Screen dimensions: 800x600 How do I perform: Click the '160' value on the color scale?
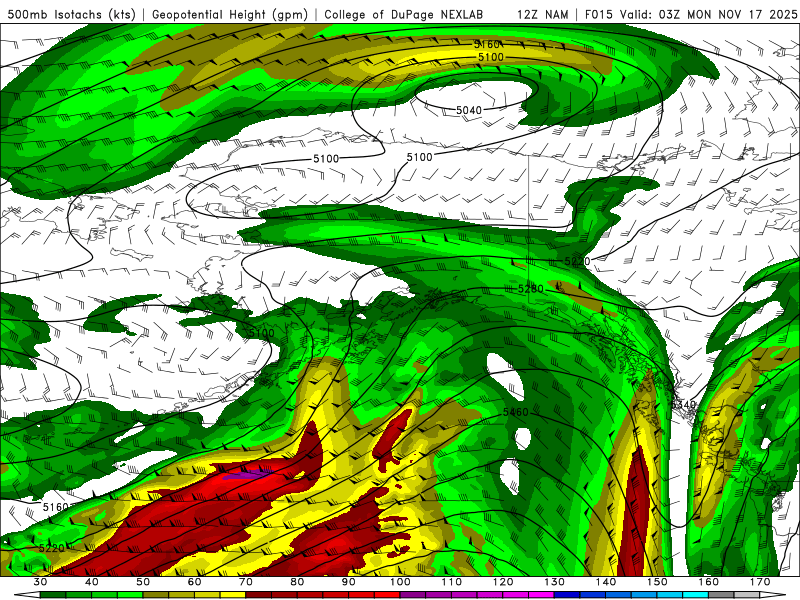[x=709, y=582]
